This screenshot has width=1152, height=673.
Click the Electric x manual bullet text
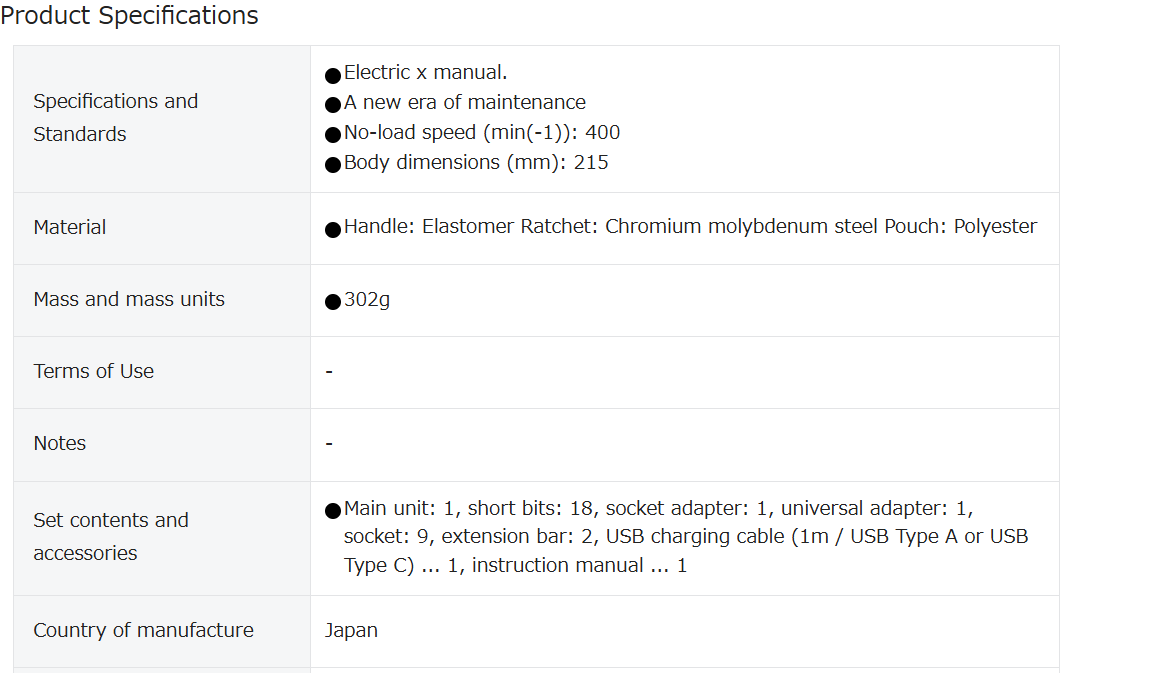425,73
